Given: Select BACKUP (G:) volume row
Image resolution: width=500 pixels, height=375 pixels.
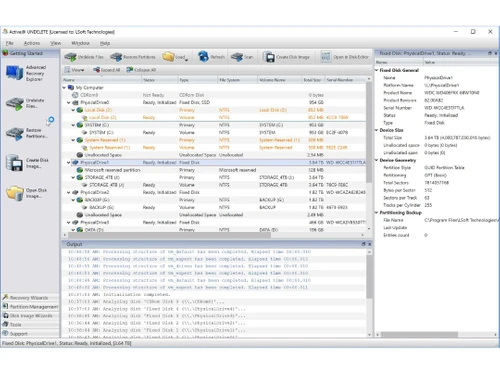Looking at the screenshot, I should click(214, 208).
